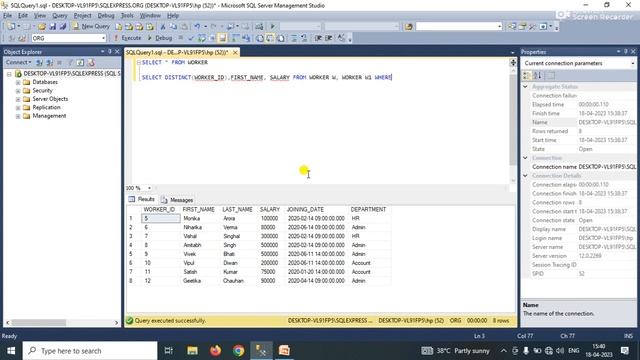Click the Comment out selected lines icon
Image resolution: width=640 pixels, height=360 pixels.
tap(293, 38)
